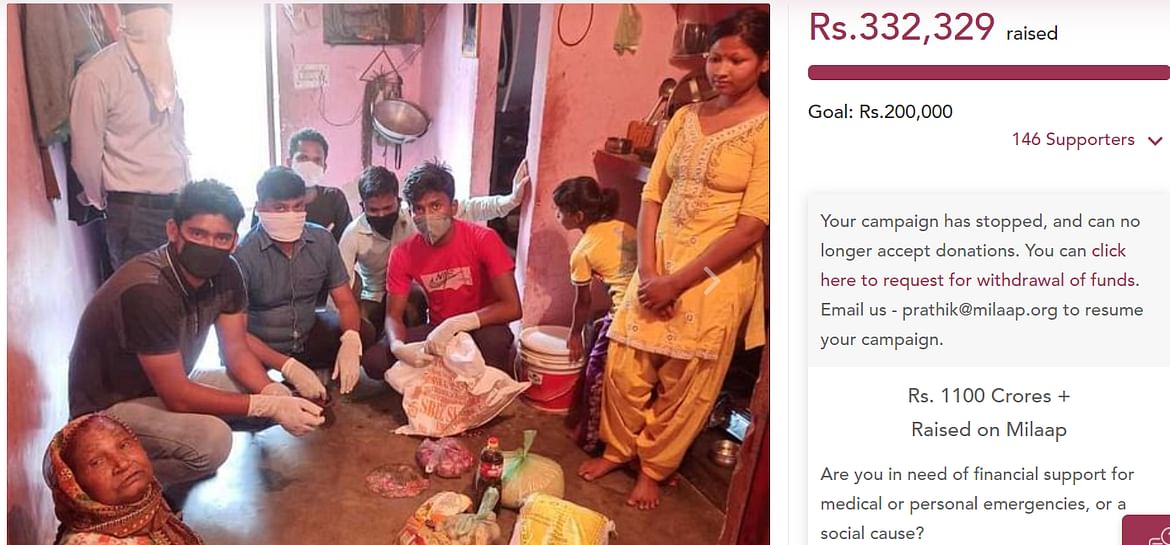Click the Rs.332,329 raised amount

[901, 27]
